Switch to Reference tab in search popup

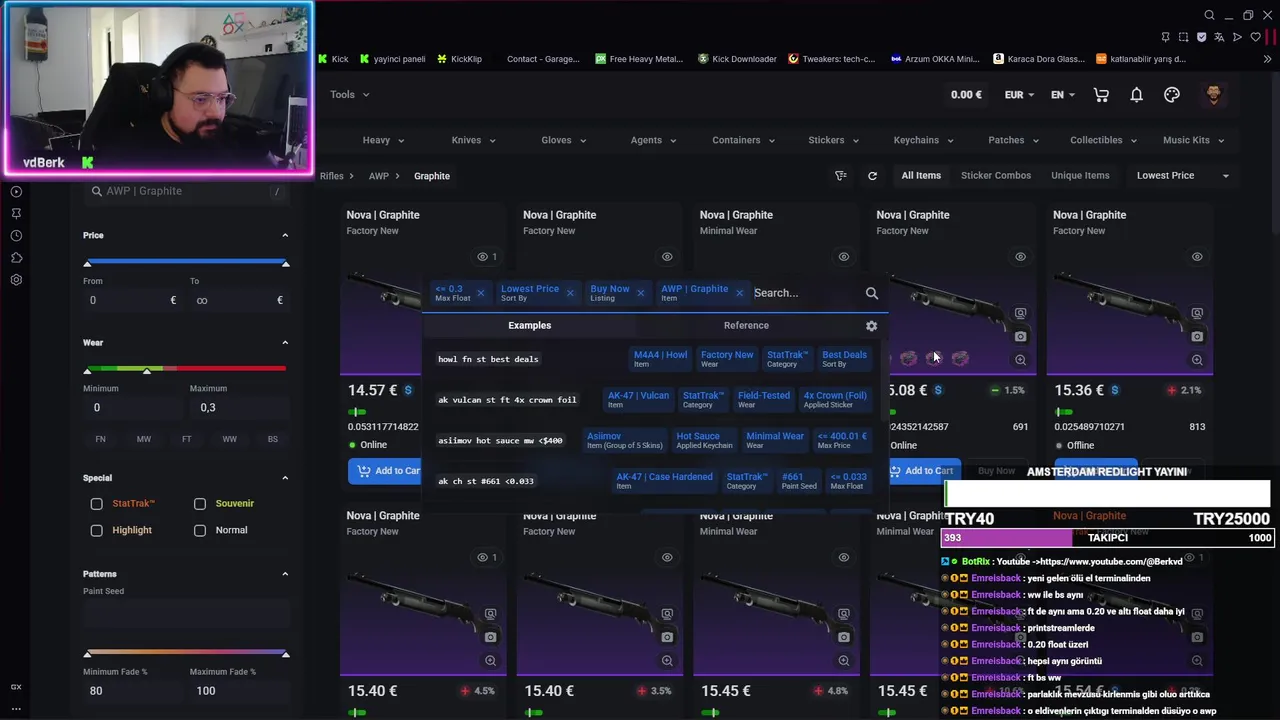click(x=746, y=326)
